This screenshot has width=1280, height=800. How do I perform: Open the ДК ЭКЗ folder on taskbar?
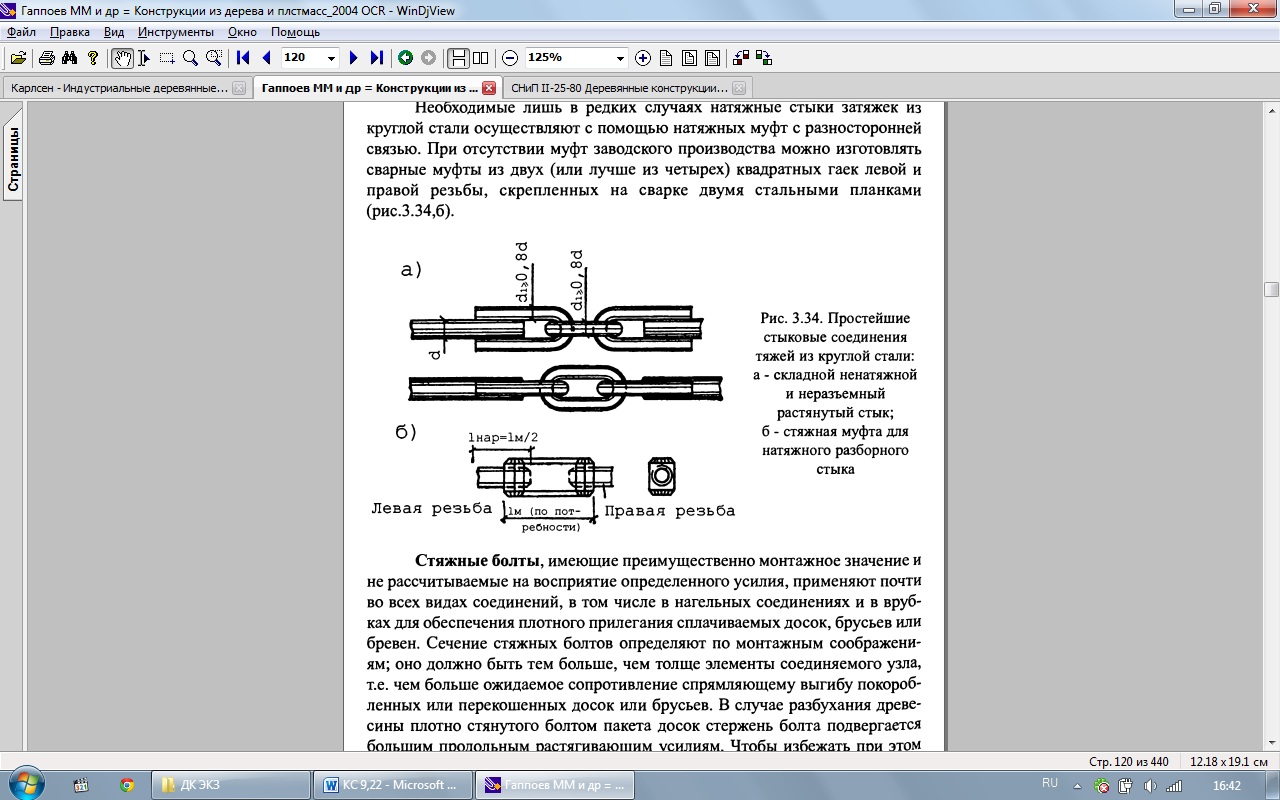(x=229, y=785)
